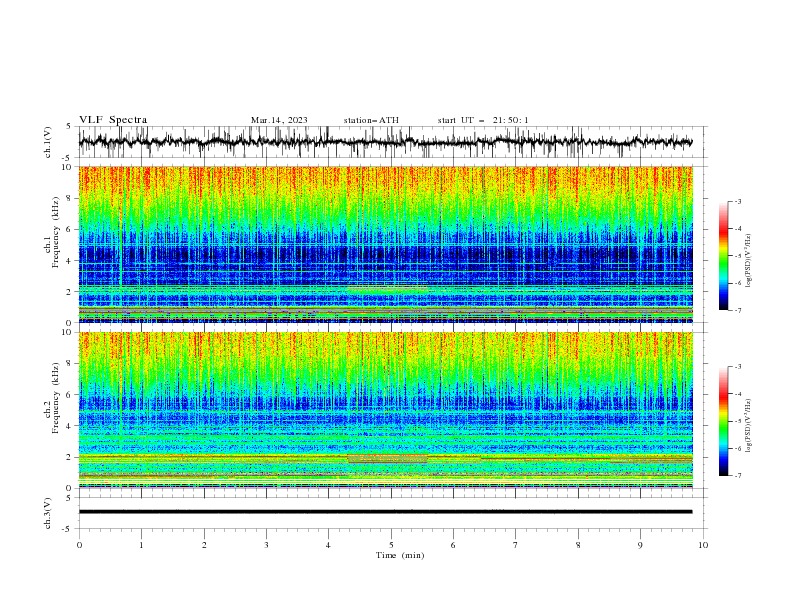Viewport: 792px width, 612px height.
Task: Click the "-5" tick on ch.3(V) axis
Action: pos(68,529)
